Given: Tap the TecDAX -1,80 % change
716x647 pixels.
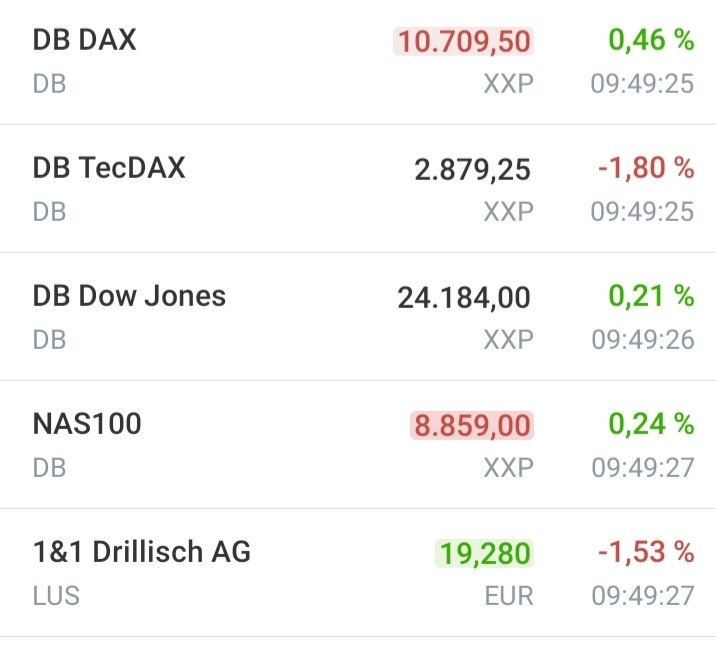Looking at the screenshot, I should coord(646,168).
